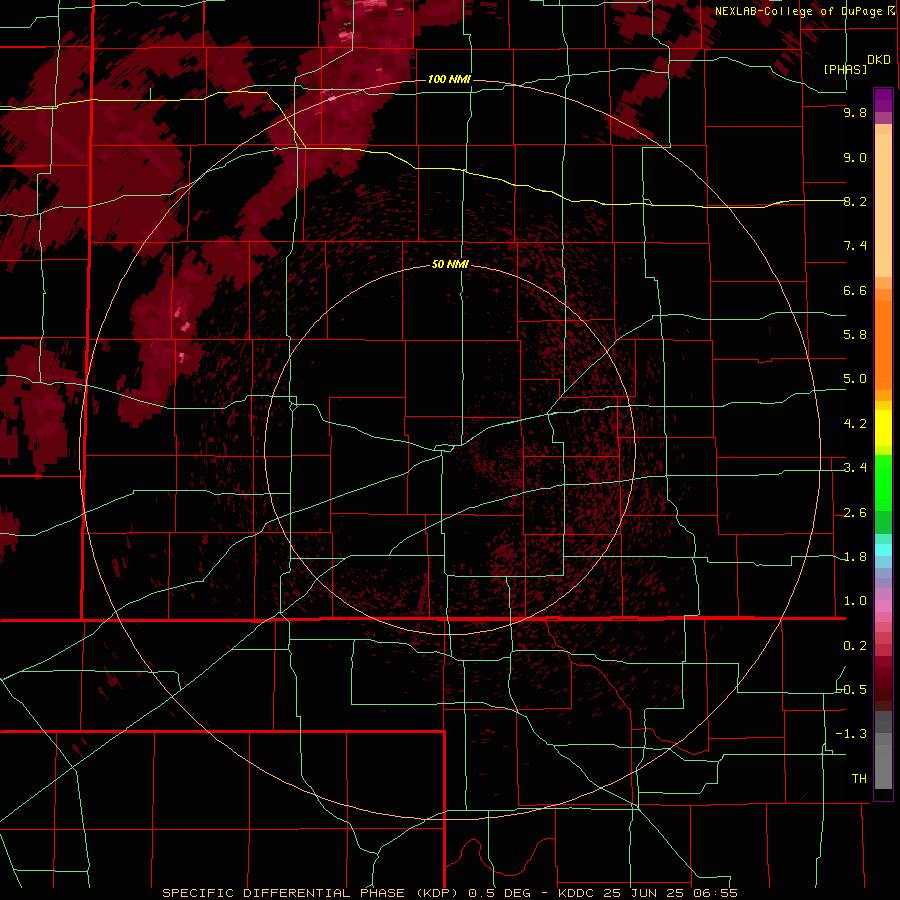Screen dimensions: 900x900
Task: Pick the yellow segment of the color bar
Action: [x=883, y=428]
